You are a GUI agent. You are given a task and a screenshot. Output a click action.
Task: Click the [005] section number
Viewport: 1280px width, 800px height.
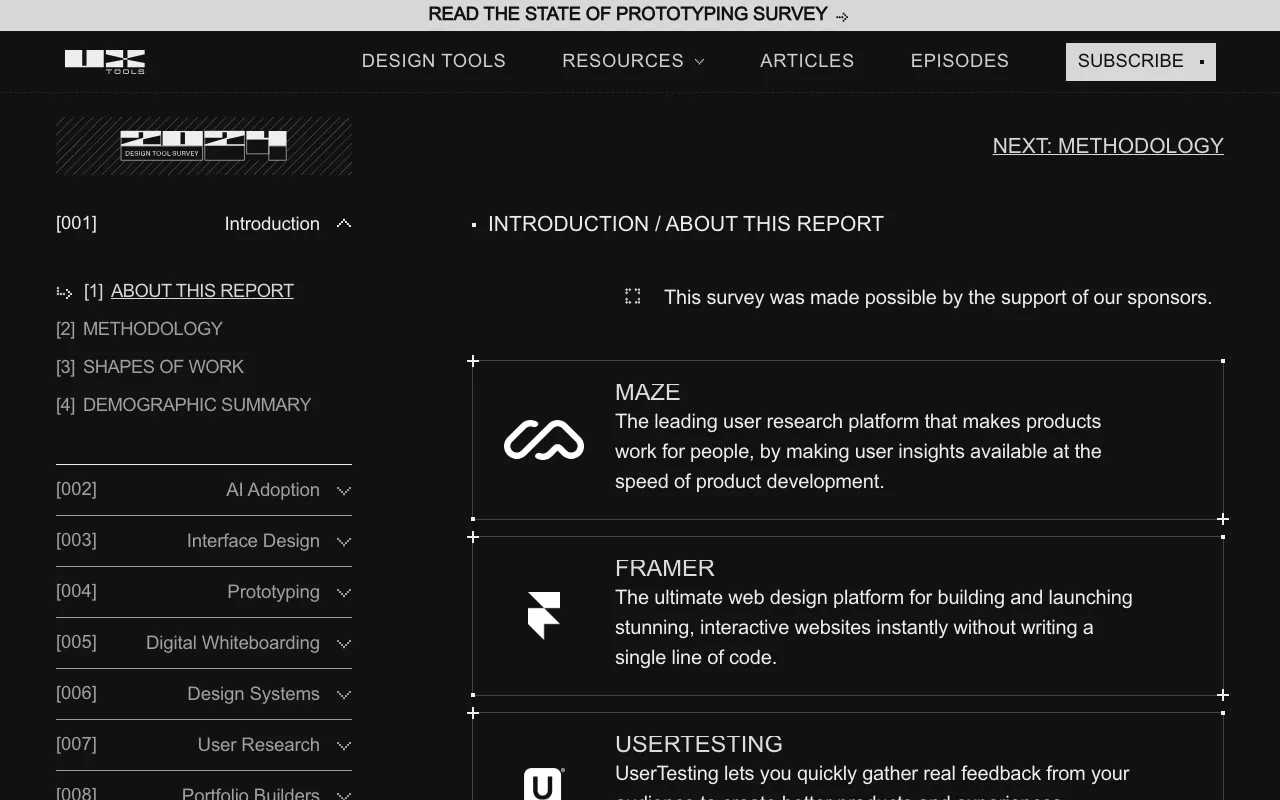pos(76,642)
